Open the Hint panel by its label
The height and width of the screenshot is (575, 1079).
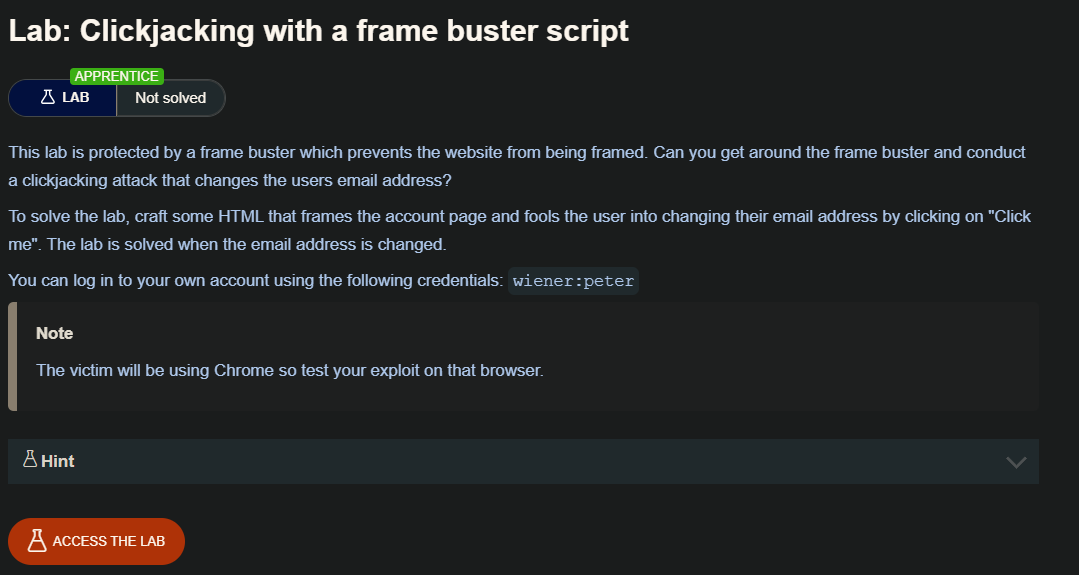click(58, 461)
